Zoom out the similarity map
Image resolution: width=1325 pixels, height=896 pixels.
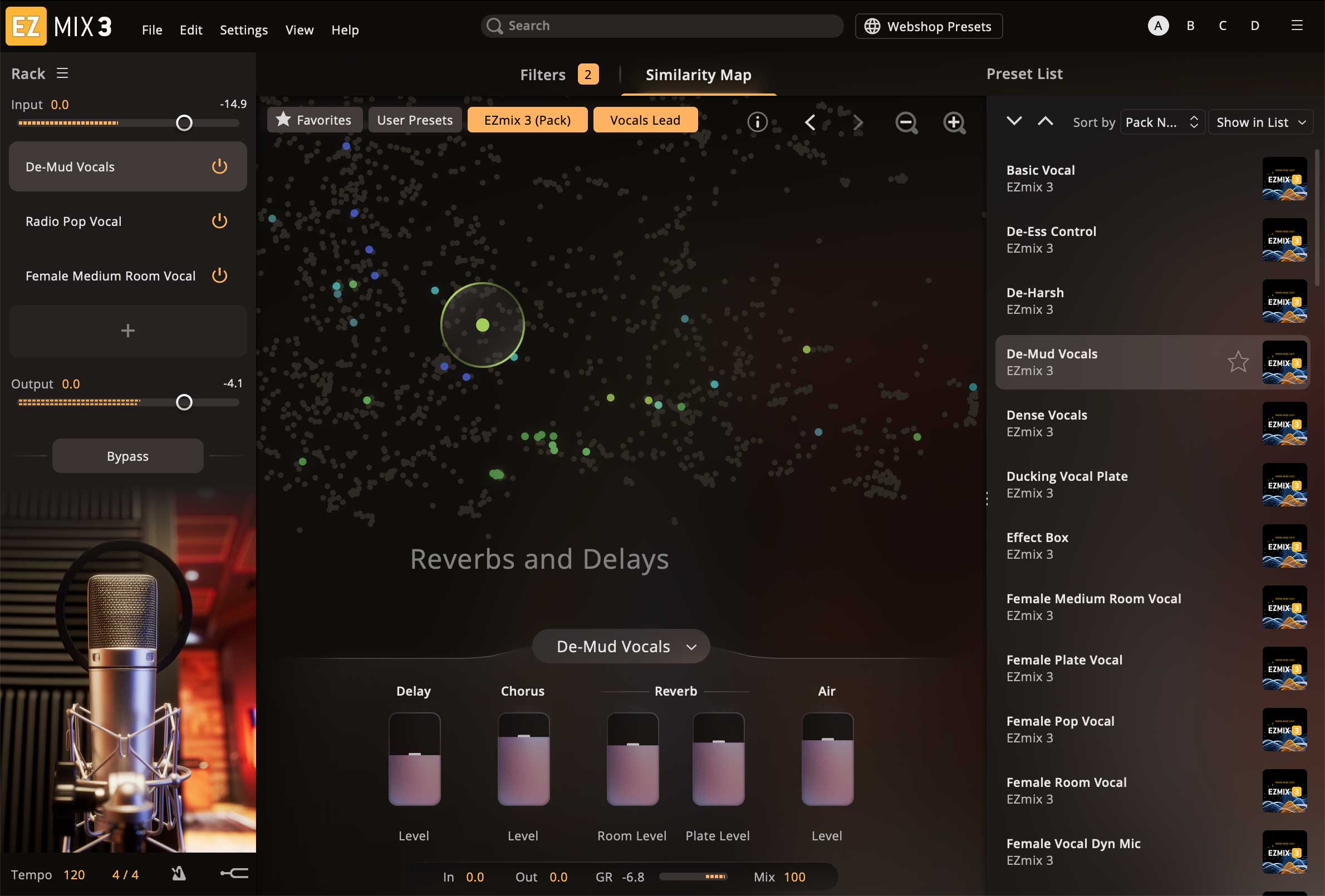(906, 122)
